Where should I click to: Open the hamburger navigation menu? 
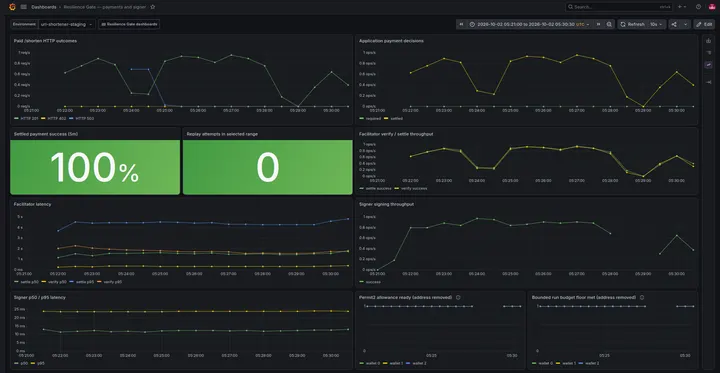[24, 7]
